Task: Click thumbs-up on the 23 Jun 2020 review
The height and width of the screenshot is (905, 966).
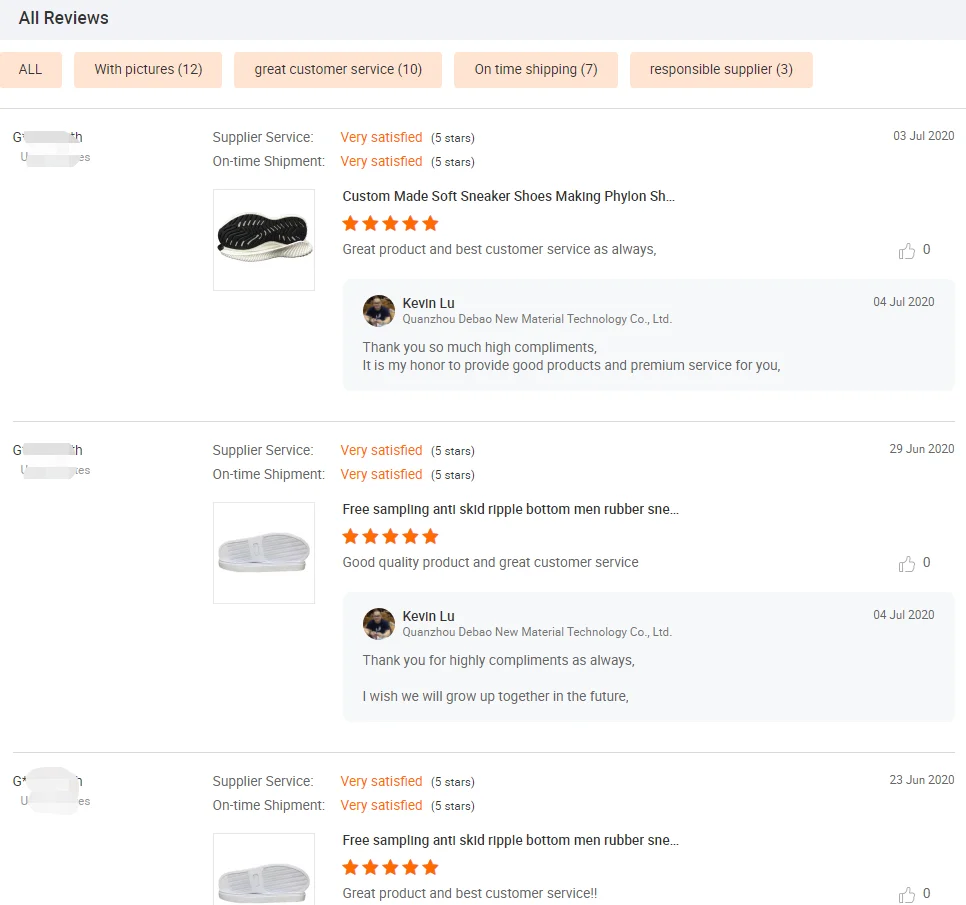Action: pyautogui.click(x=907, y=894)
